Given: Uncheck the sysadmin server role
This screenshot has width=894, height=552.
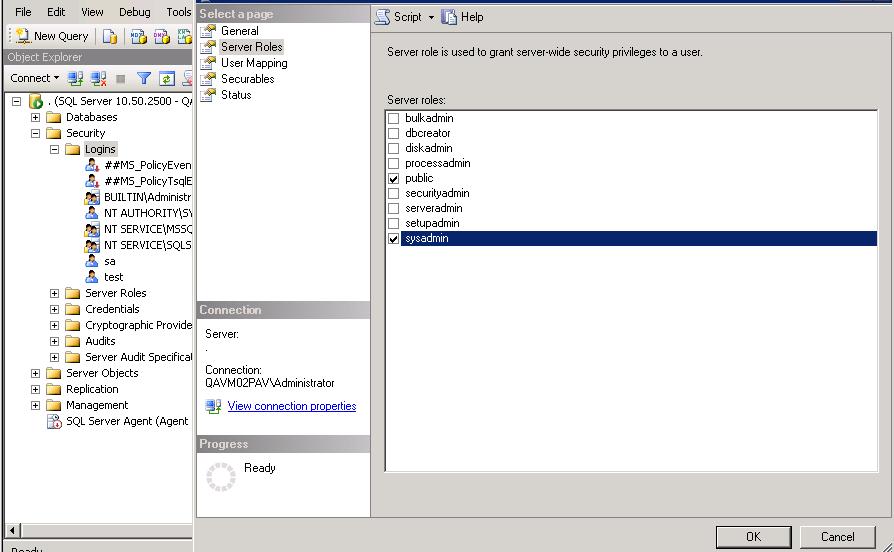Looking at the screenshot, I should click(394, 239).
